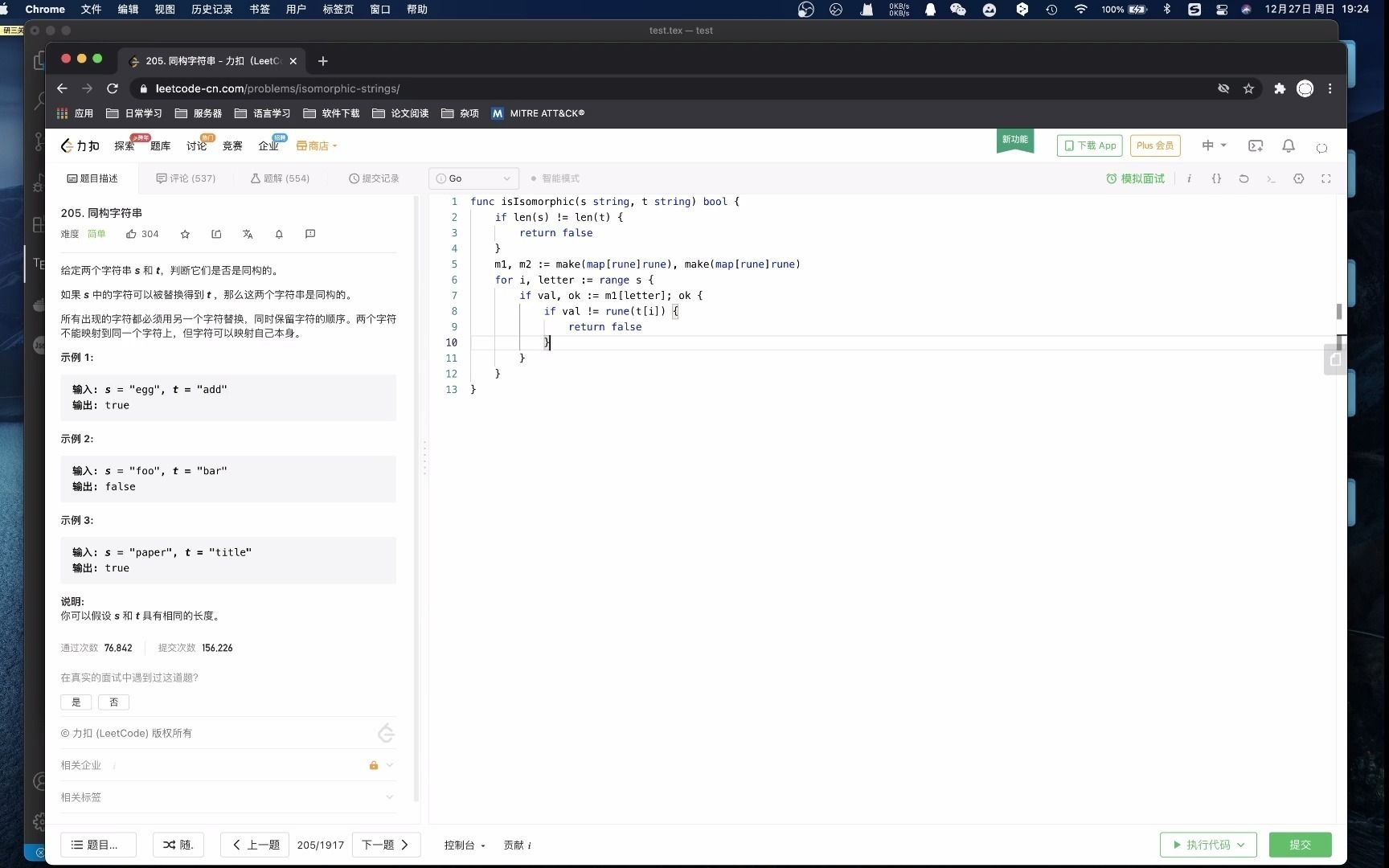
Task: Open 商店 dropdown menu
Action: 317,145
